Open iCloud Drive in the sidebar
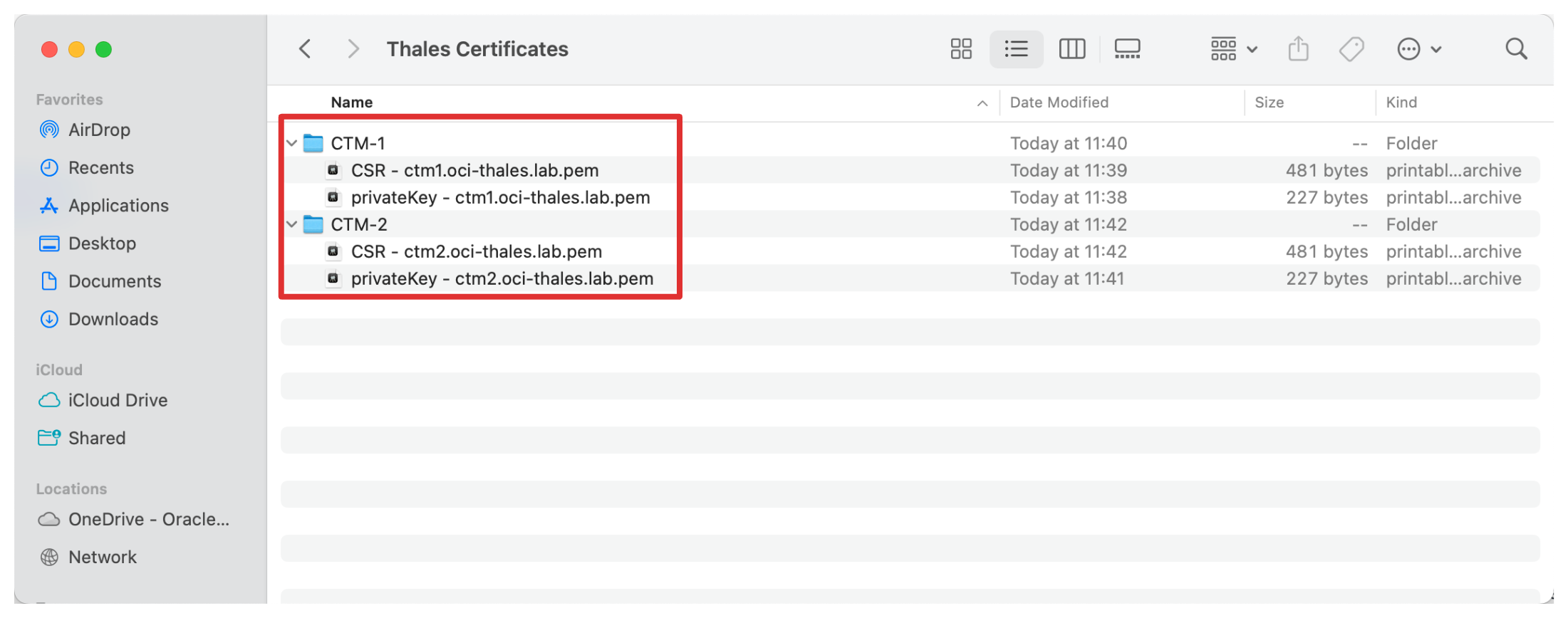 [x=118, y=400]
